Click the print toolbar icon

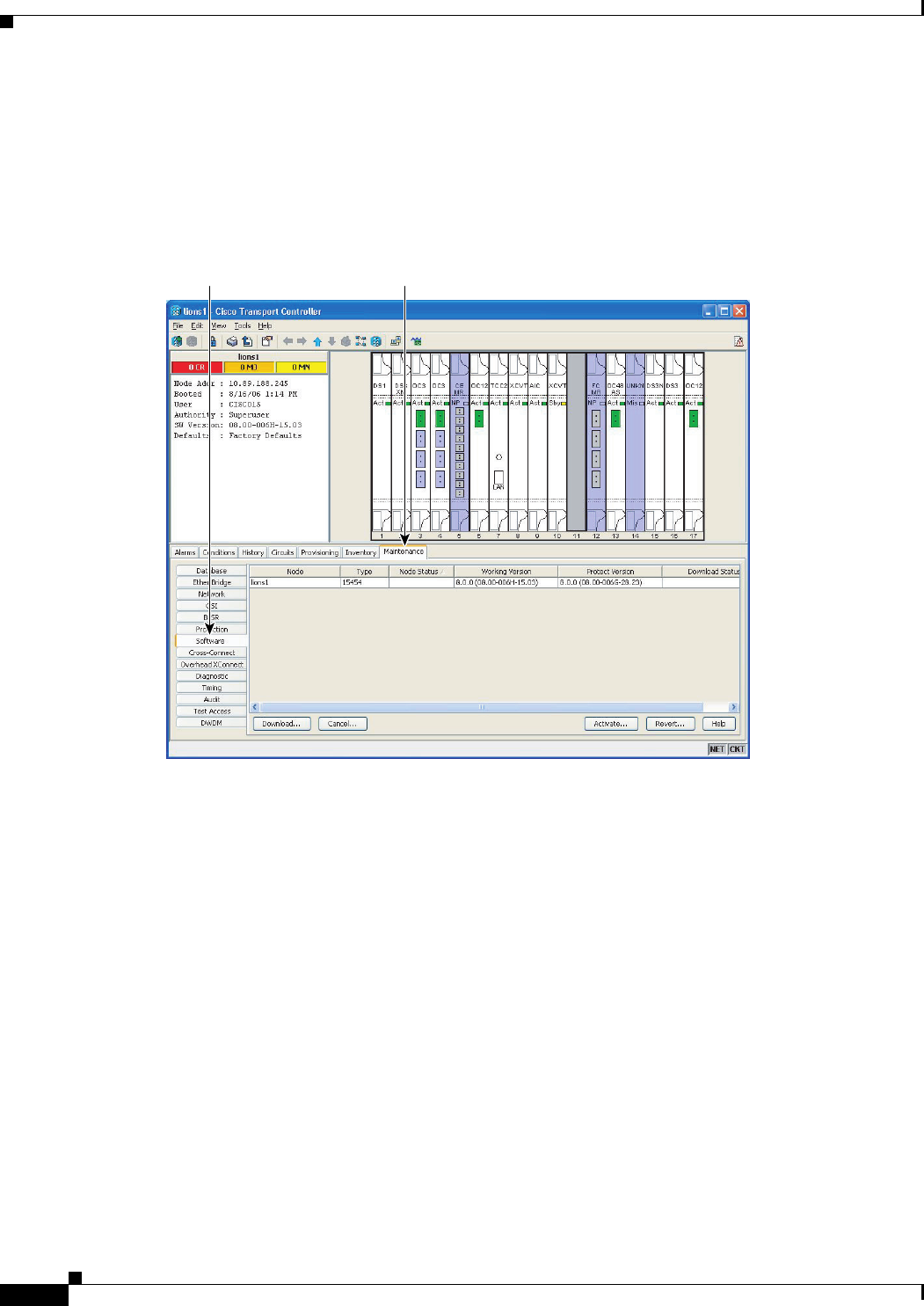[232, 341]
